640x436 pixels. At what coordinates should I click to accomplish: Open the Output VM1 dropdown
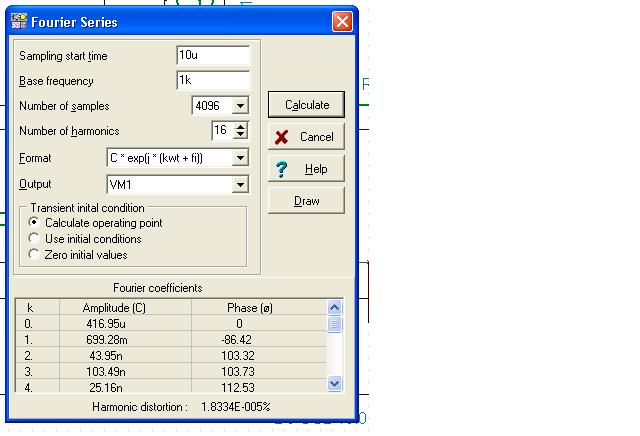tap(240, 185)
